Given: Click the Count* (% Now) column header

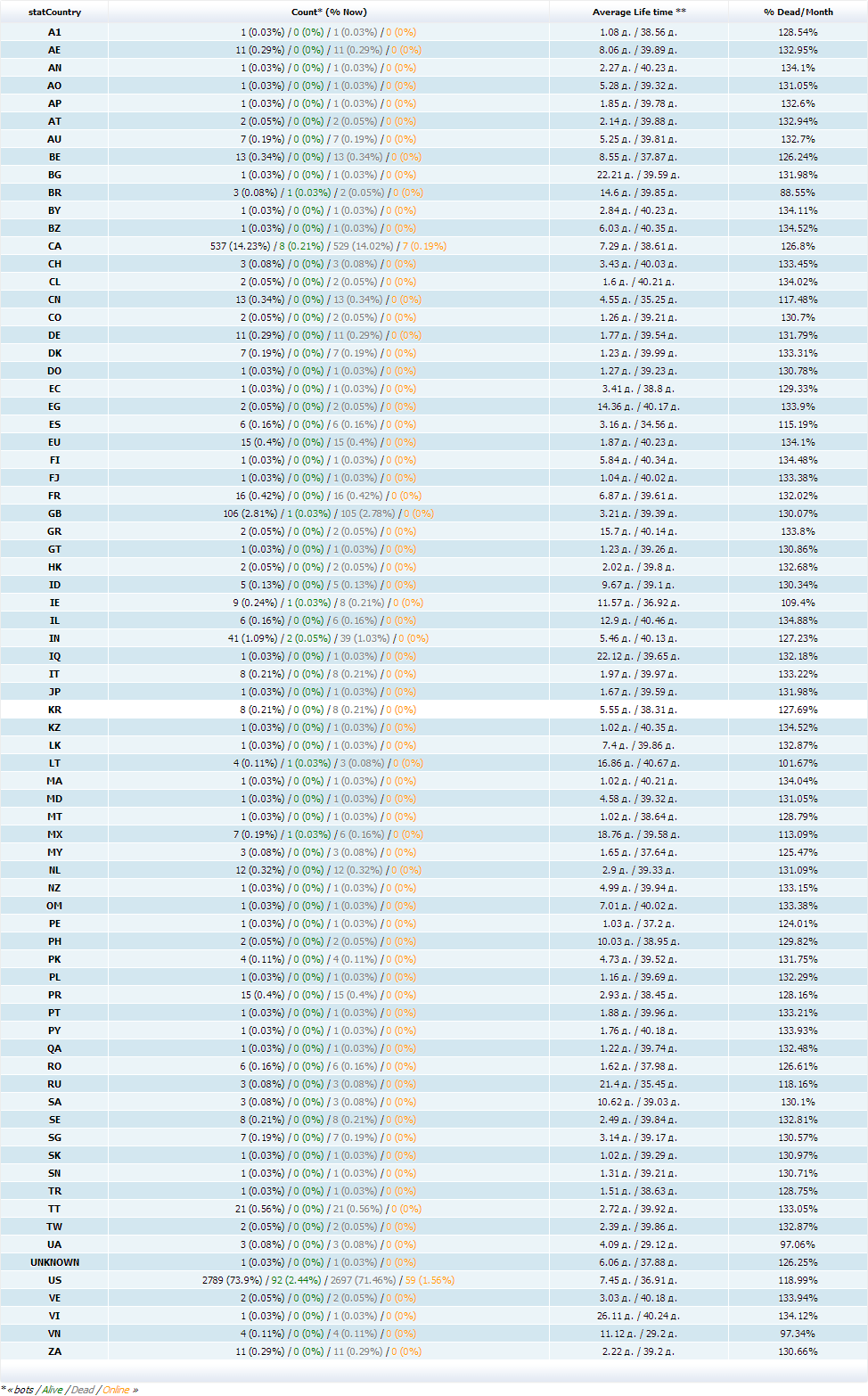Looking at the screenshot, I should click(329, 12).
